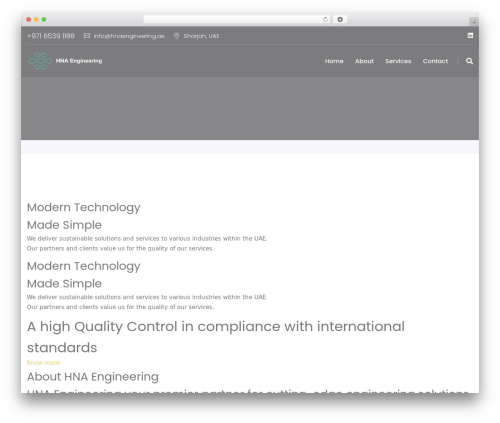
Task: Click the phone number +971 6539 1188
Action: (51, 36)
